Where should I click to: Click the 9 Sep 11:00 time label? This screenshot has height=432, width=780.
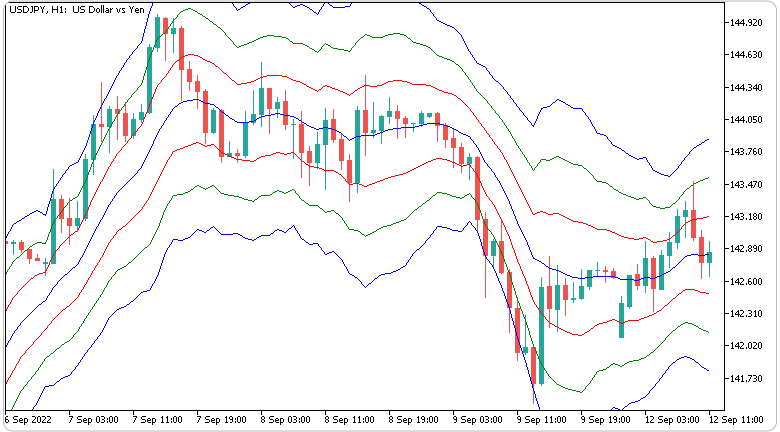coord(542,419)
